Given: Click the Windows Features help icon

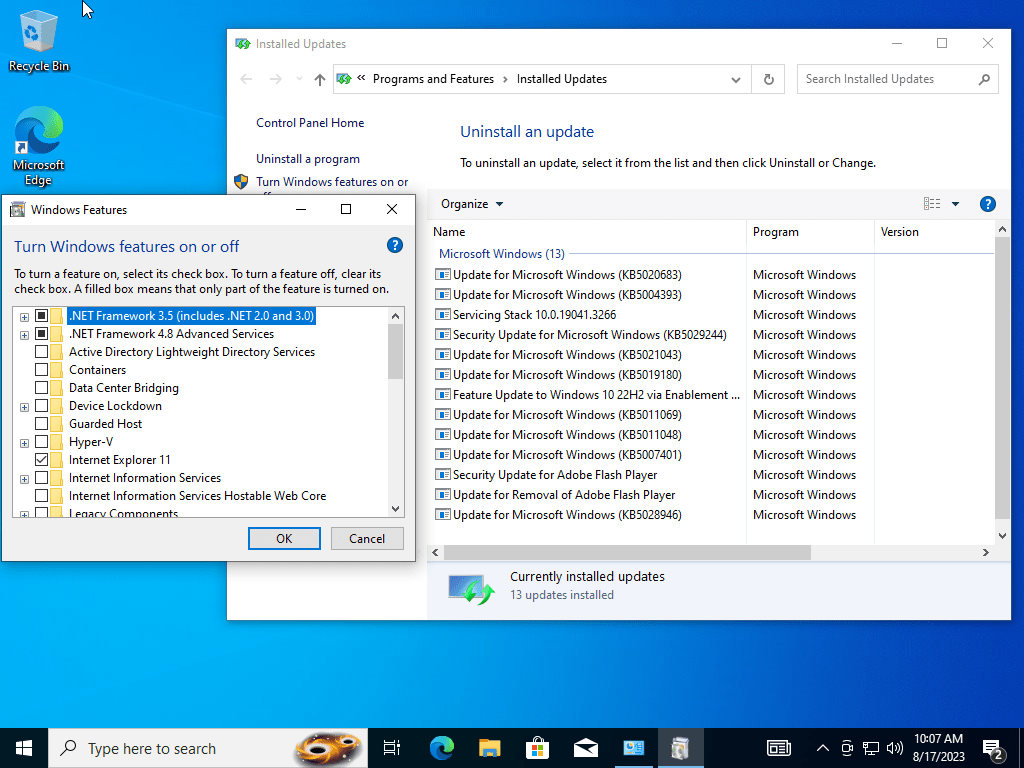Looking at the screenshot, I should [394, 246].
